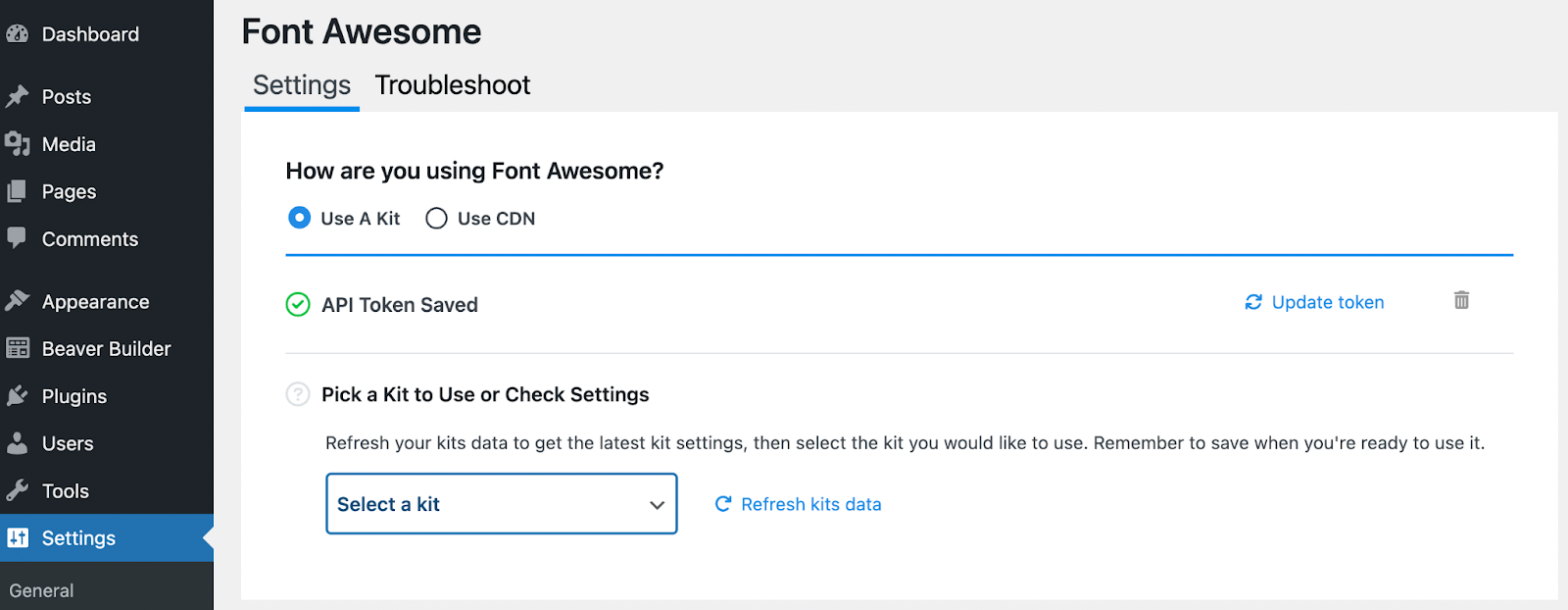Open the Settings tab of Font Awesome

coord(302,85)
